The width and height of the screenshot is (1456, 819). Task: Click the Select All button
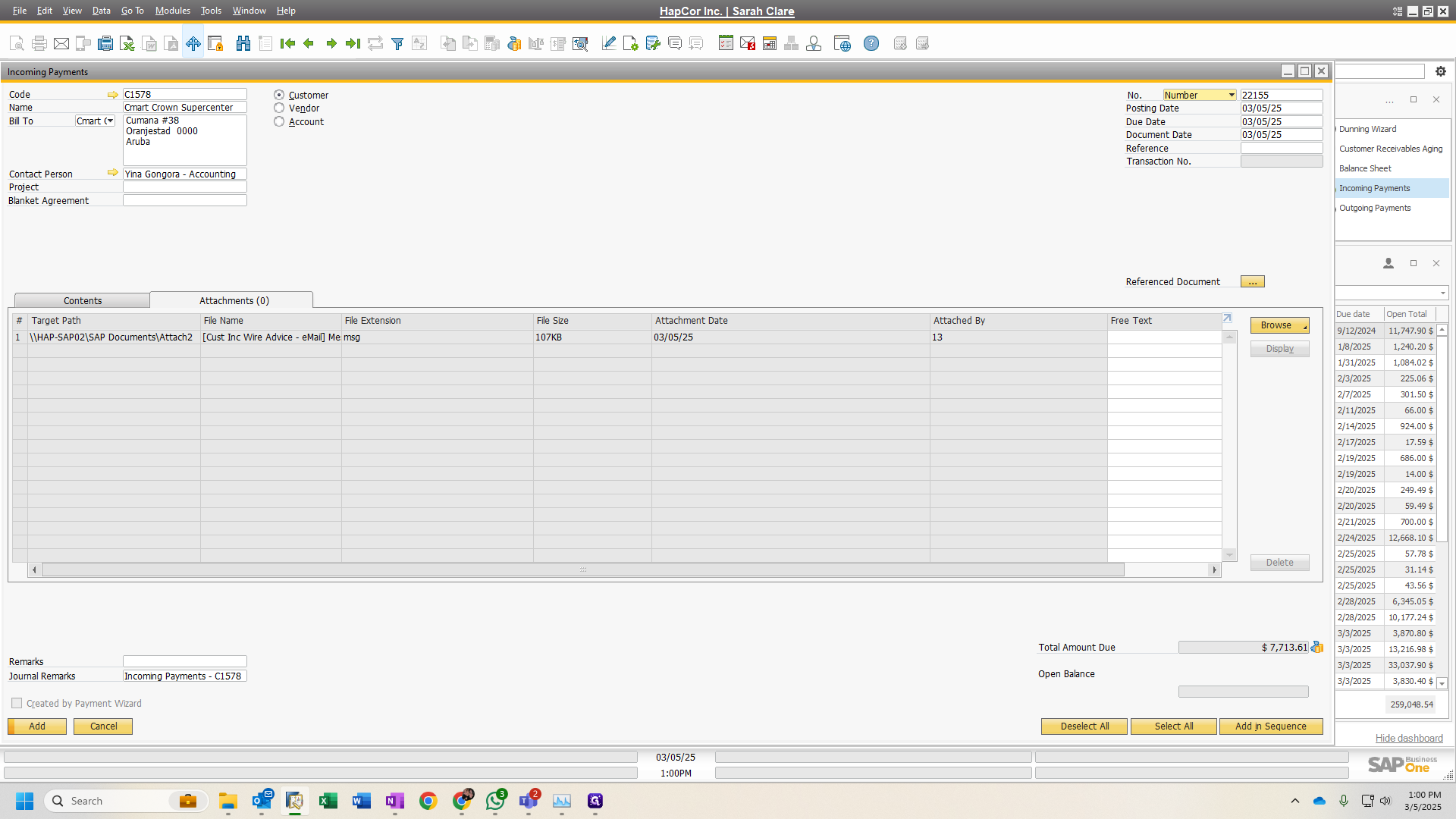click(1173, 726)
